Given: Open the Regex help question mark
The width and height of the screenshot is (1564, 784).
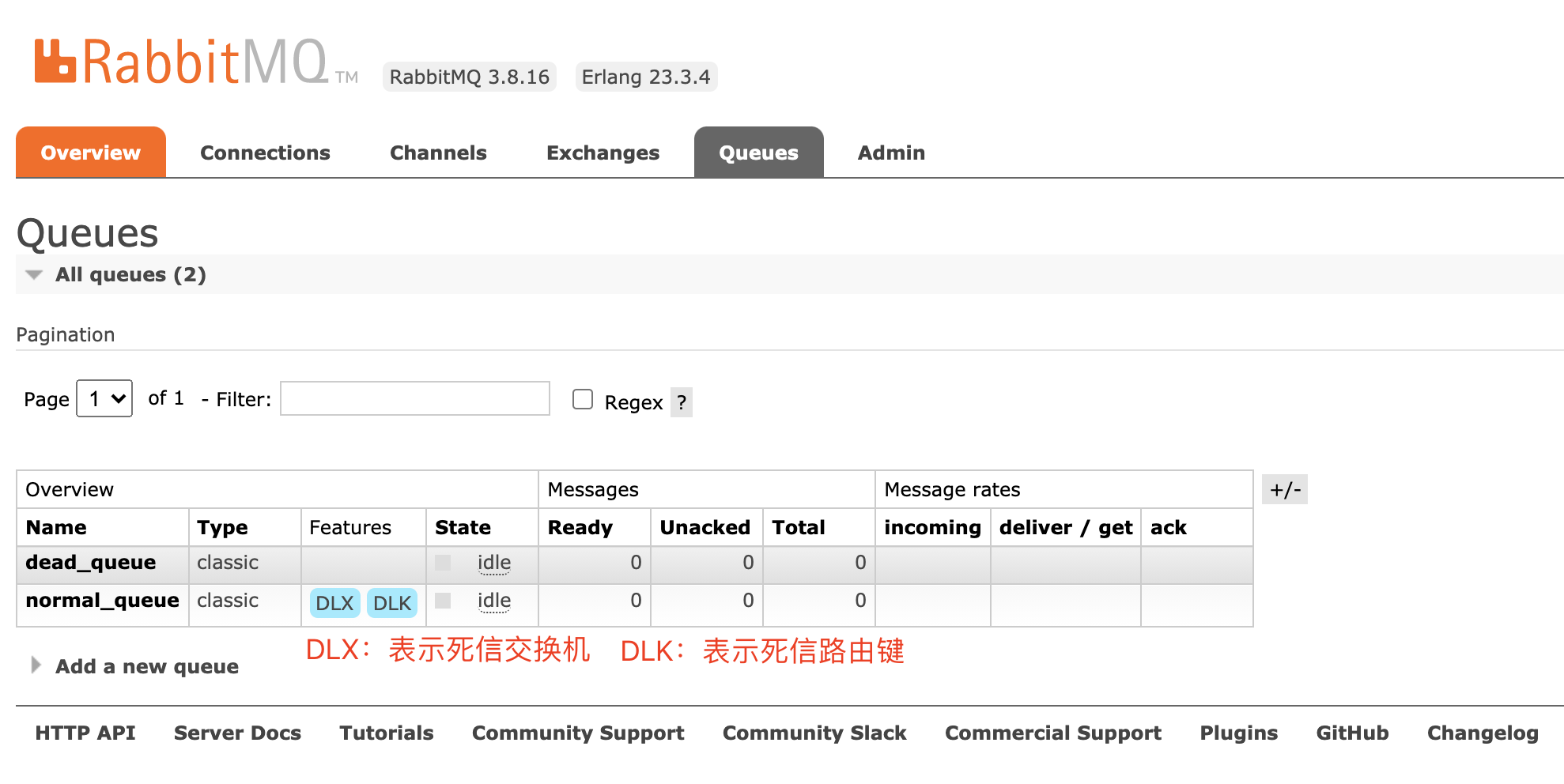Looking at the screenshot, I should 682,402.
